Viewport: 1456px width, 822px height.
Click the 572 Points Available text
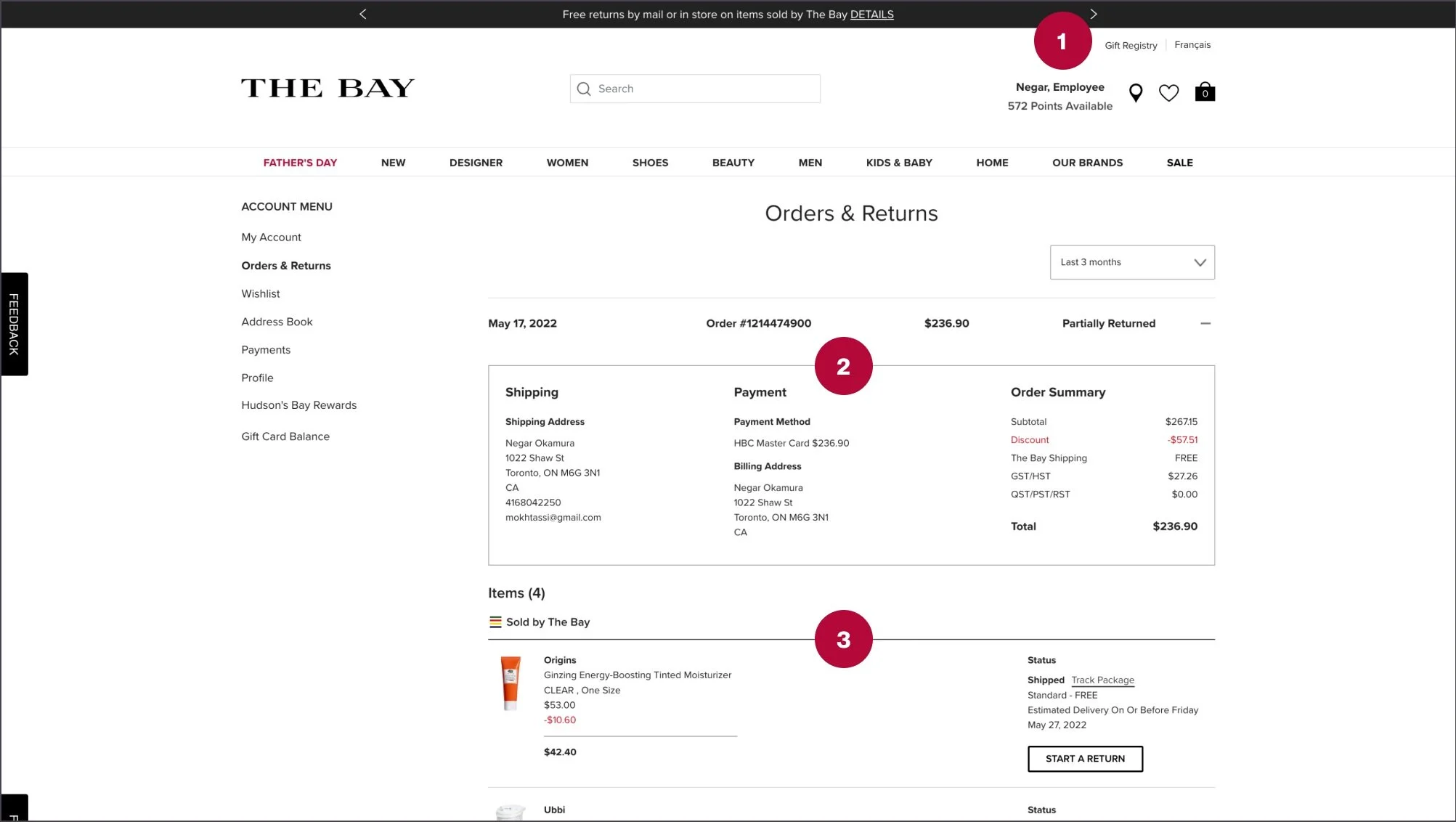pos(1060,106)
